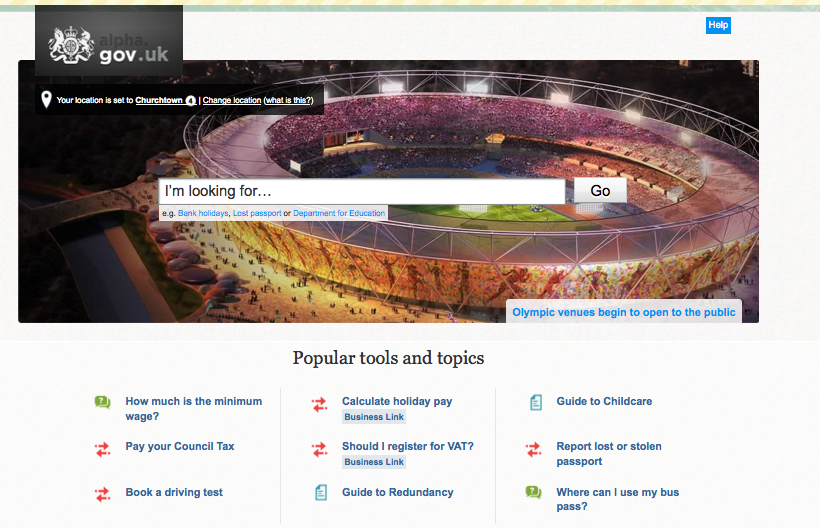This screenshot has height=528, width=820.
Task: Focus the "I'm looking for…" search box
Action: (362, 191)
